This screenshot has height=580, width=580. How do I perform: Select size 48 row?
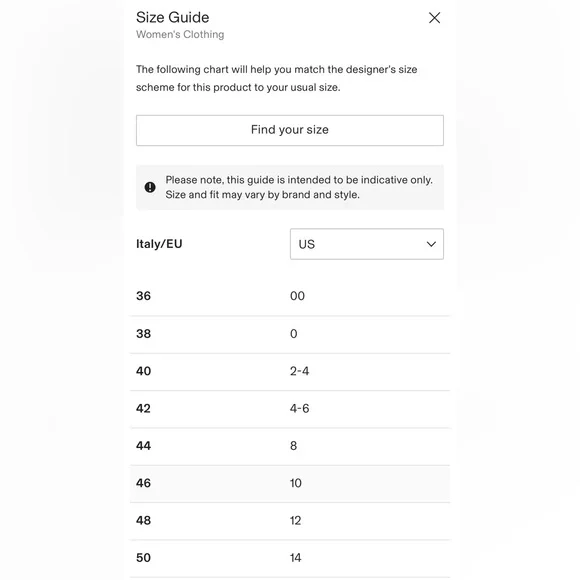click(290, 521)
